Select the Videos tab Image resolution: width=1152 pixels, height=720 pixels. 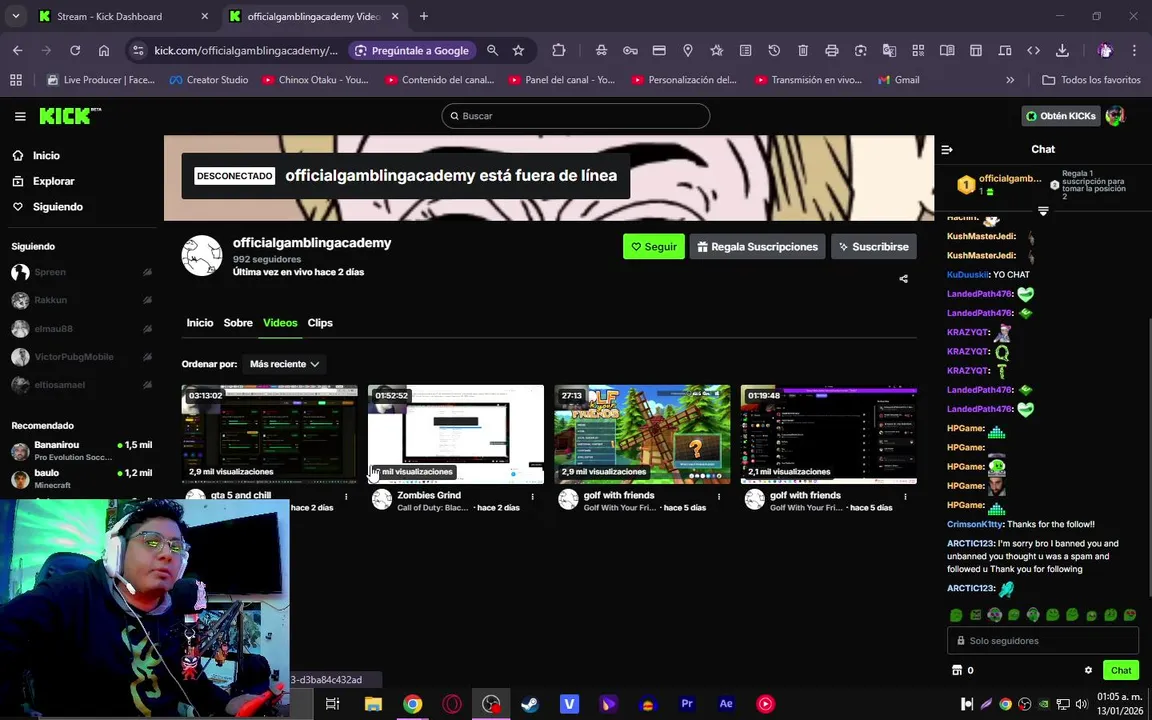pos(280,323)
